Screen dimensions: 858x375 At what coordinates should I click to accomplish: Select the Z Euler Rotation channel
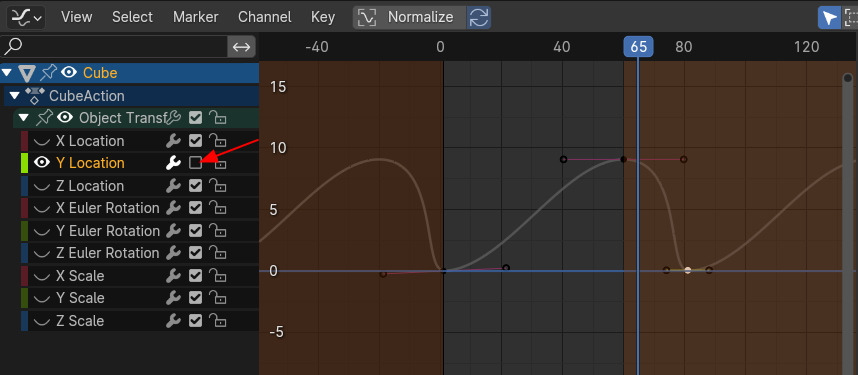[108, 253]
